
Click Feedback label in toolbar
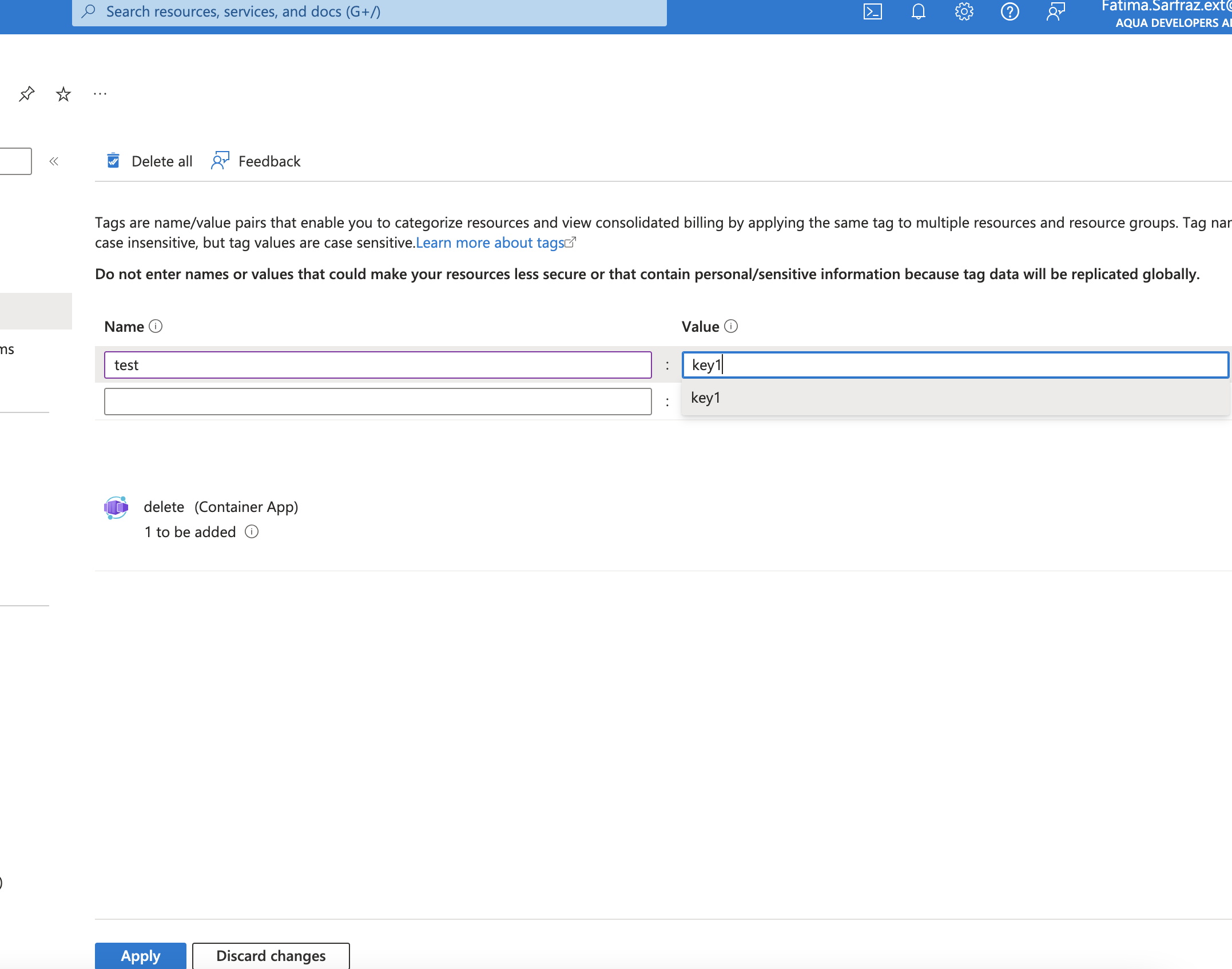(269, 161)
